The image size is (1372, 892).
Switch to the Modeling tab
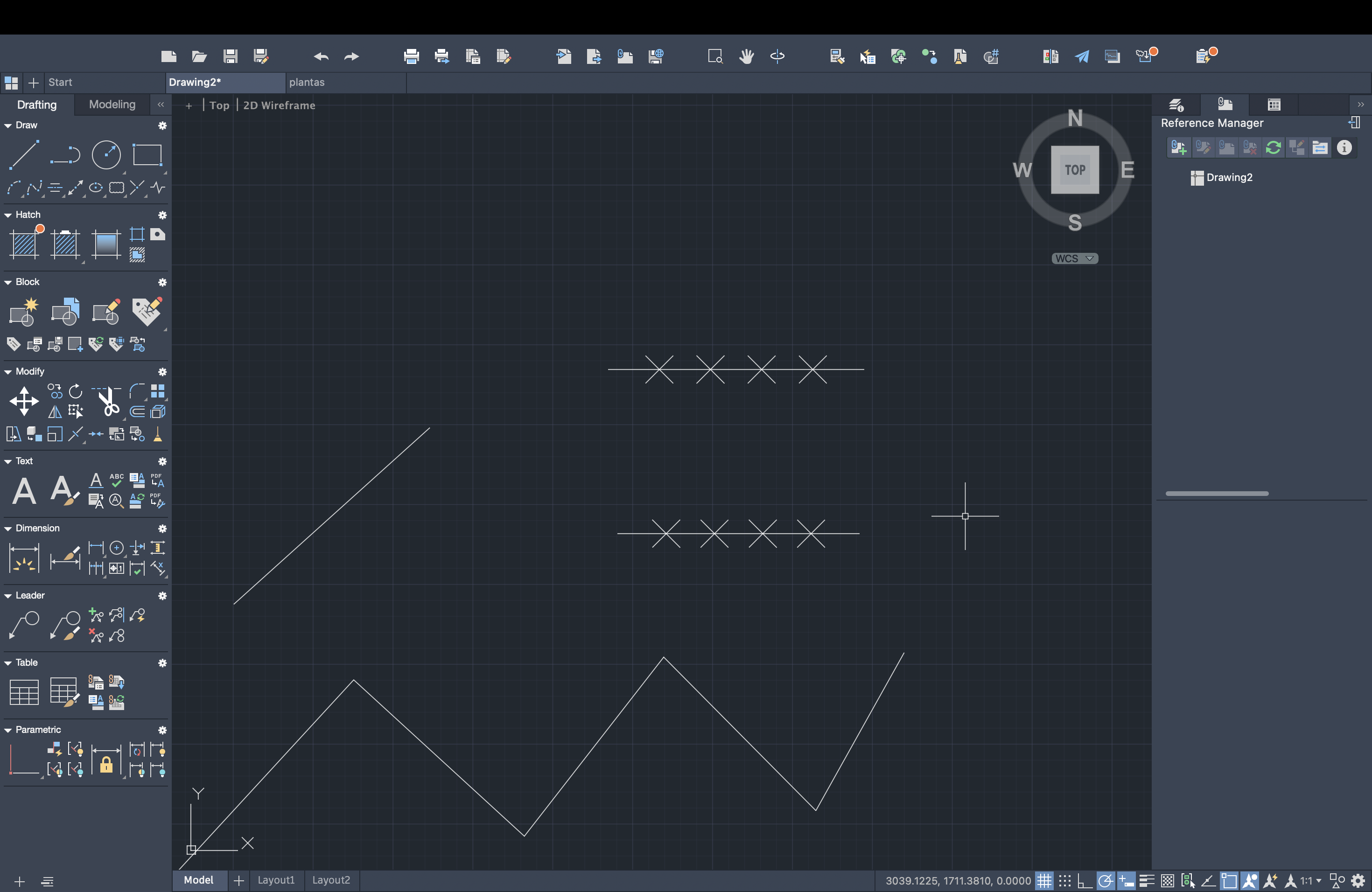(112, 105)
